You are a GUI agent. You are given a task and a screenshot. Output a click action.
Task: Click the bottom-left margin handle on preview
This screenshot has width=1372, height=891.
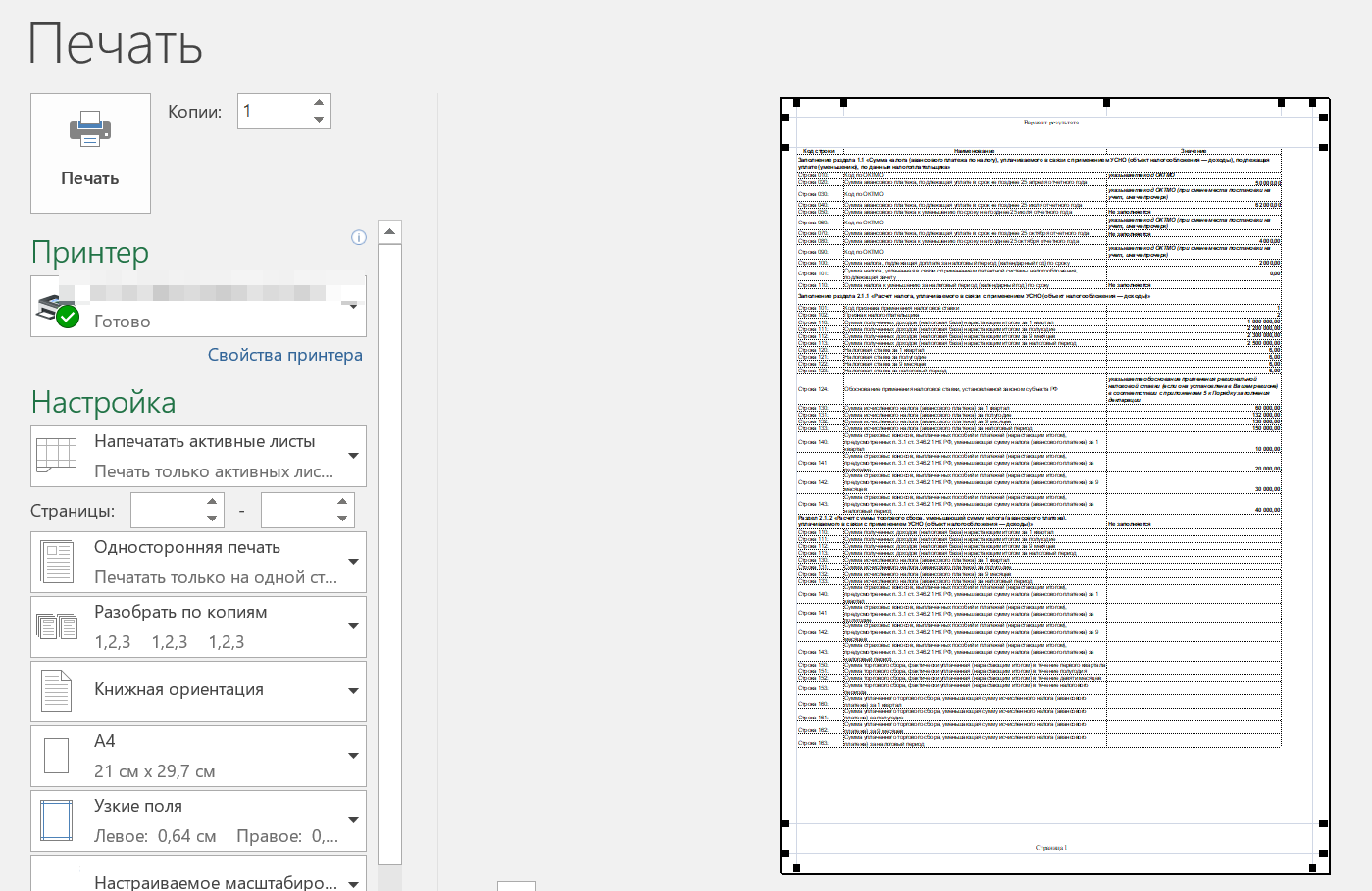pos(796,867)
